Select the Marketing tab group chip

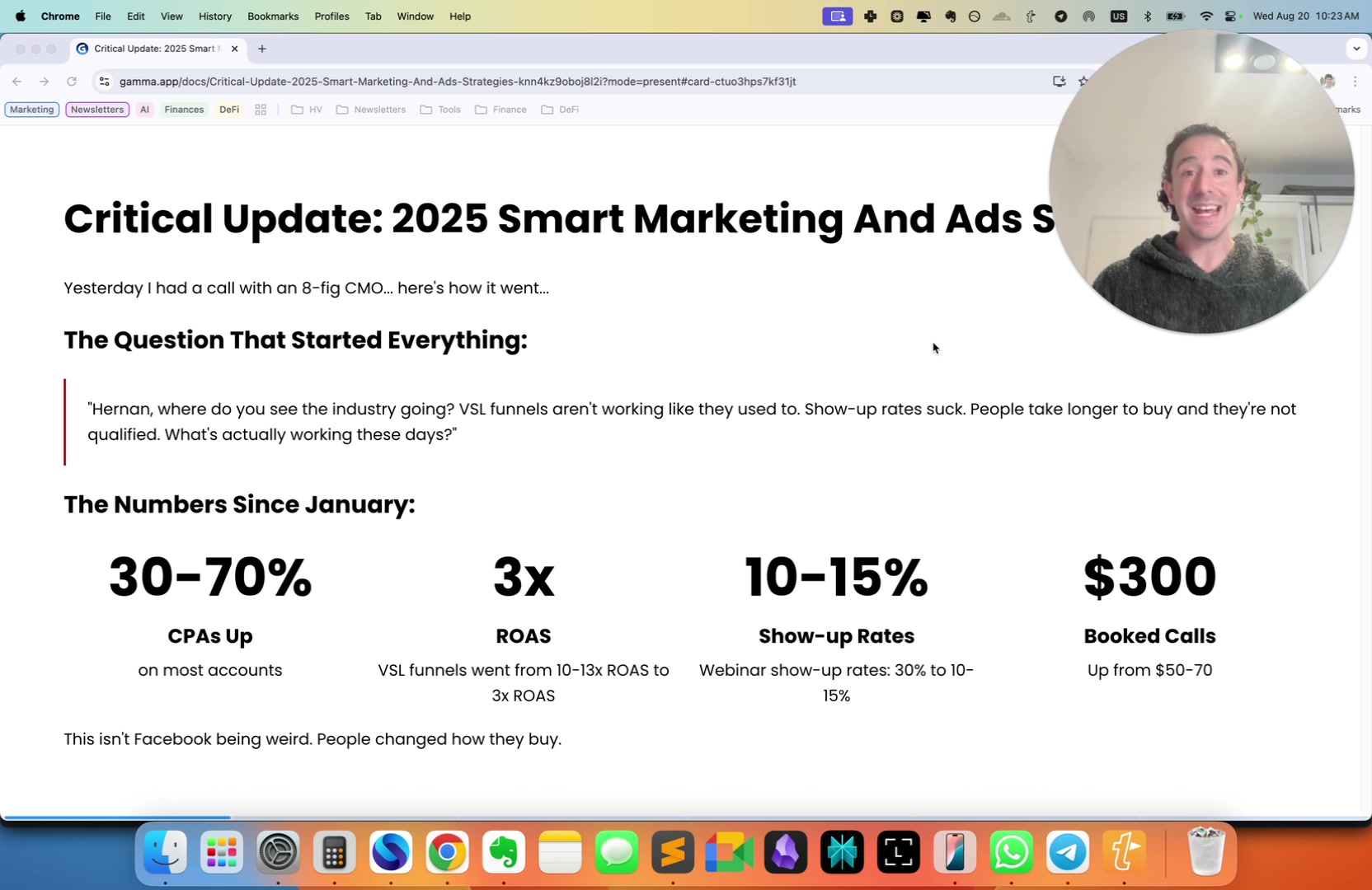[32, 110]
